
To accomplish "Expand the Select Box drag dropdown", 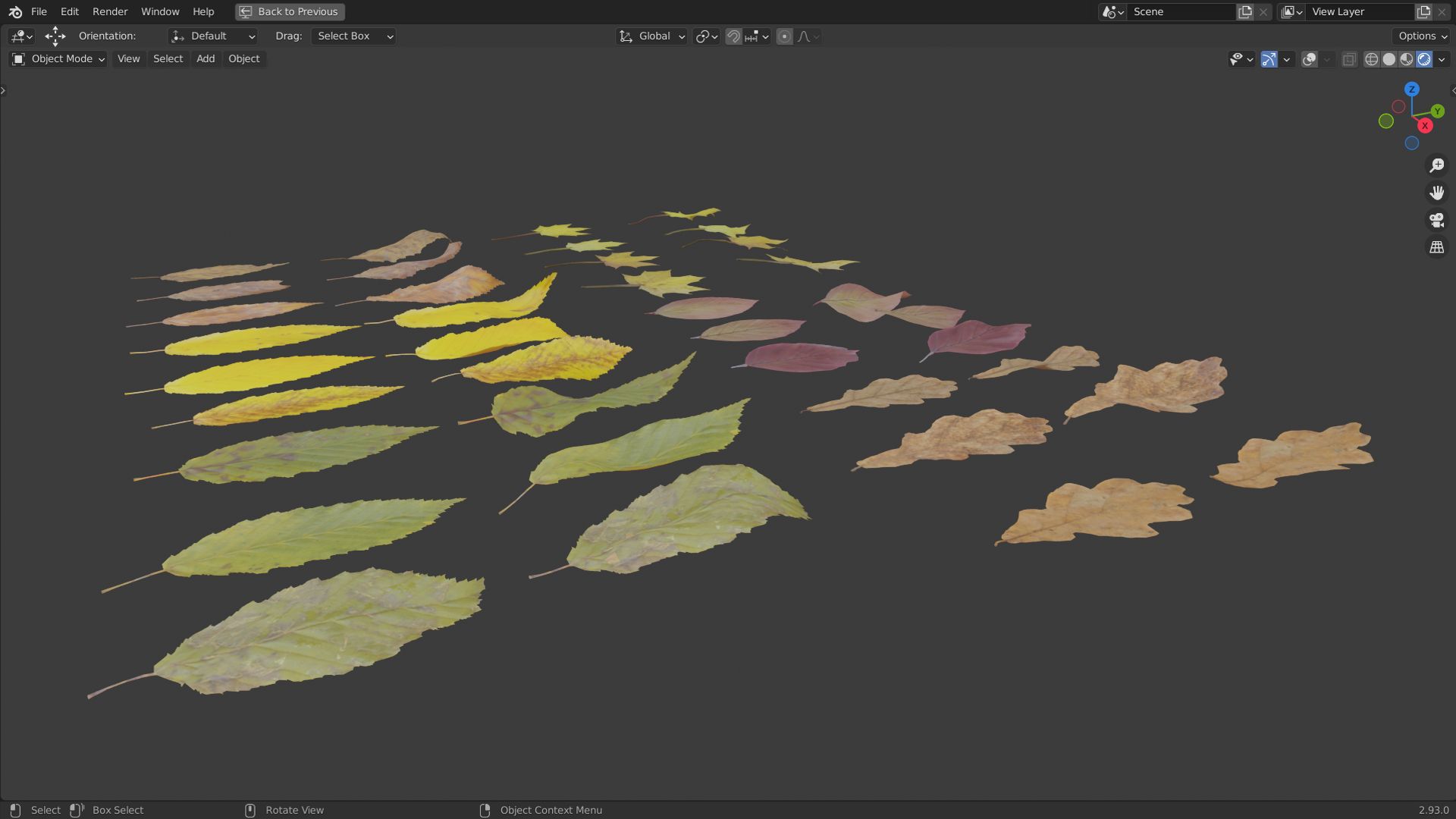I will (x=353, y=36).
